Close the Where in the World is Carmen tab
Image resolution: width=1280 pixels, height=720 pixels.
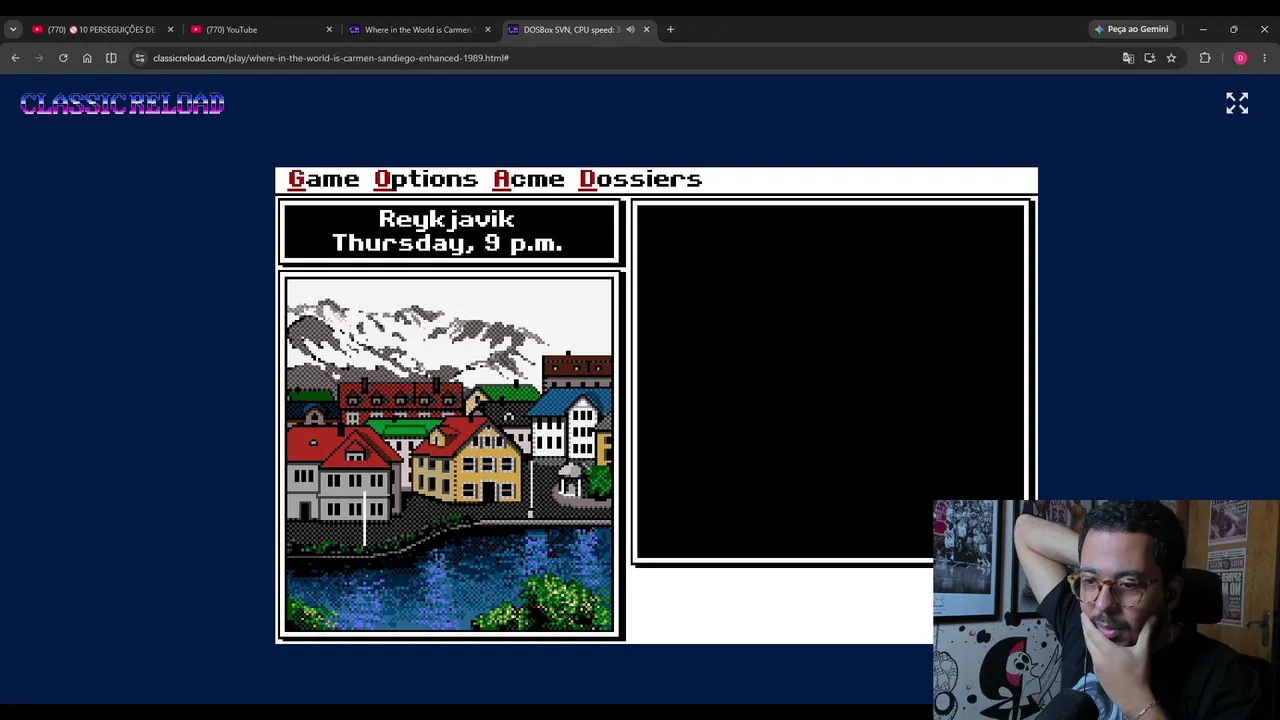pyautogui.click(x=488, y=30)
